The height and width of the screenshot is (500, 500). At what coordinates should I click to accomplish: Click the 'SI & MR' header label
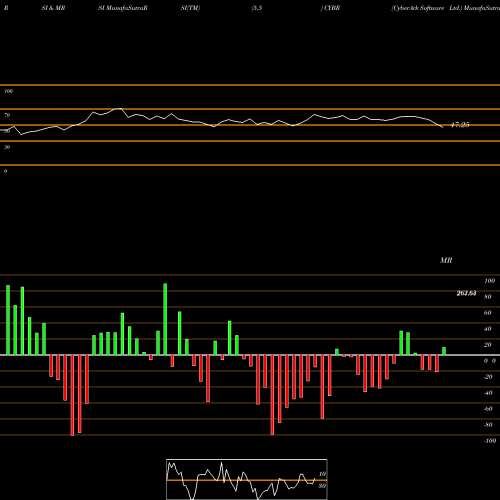(53, 8)
